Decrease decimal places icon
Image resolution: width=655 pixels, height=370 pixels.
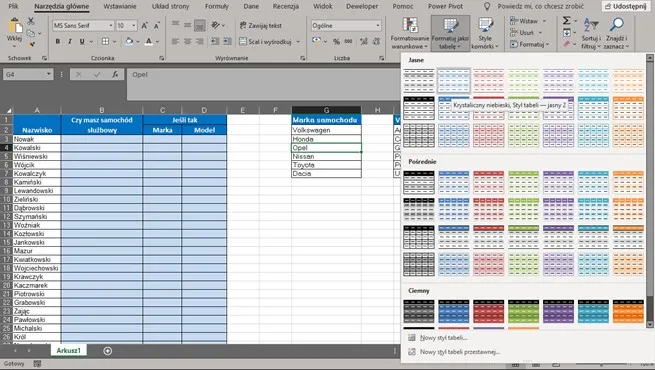(376, 41)
